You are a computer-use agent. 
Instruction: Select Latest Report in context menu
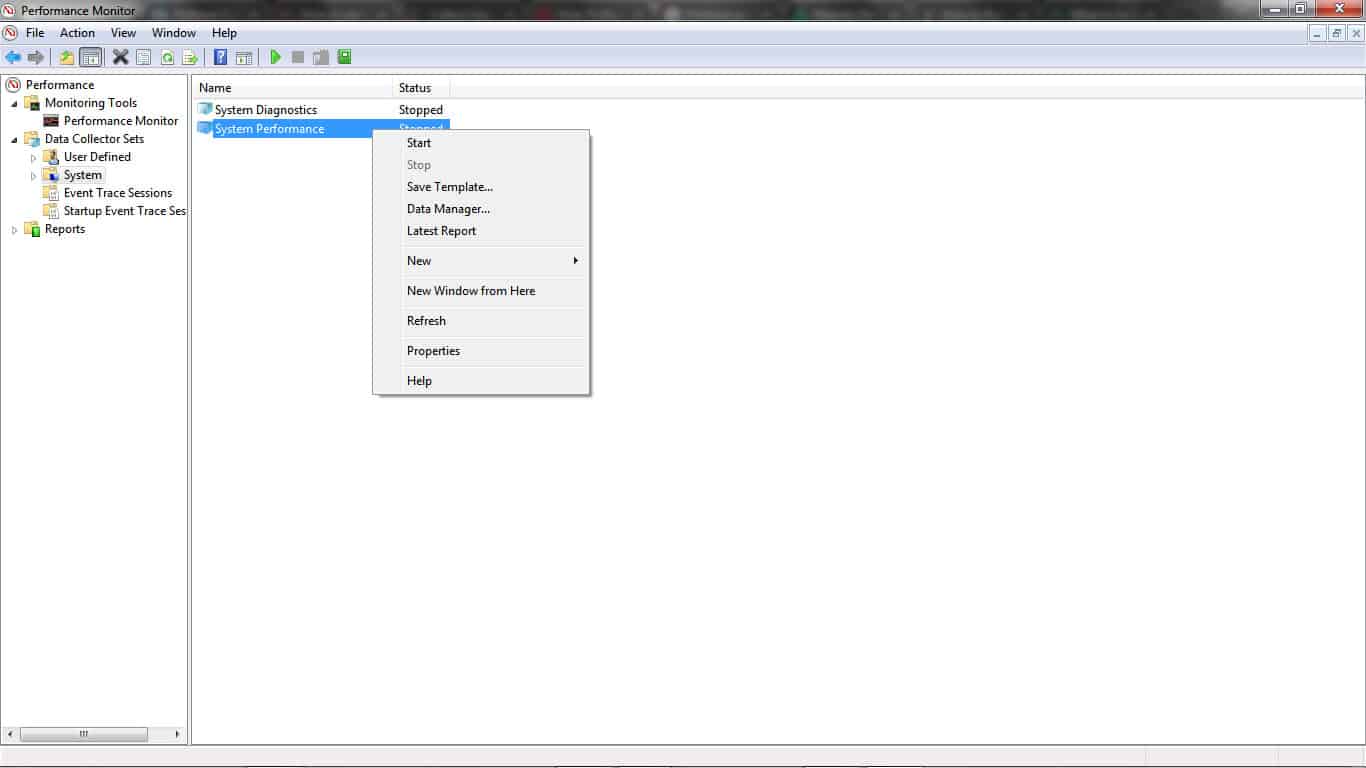pos(441,231)
